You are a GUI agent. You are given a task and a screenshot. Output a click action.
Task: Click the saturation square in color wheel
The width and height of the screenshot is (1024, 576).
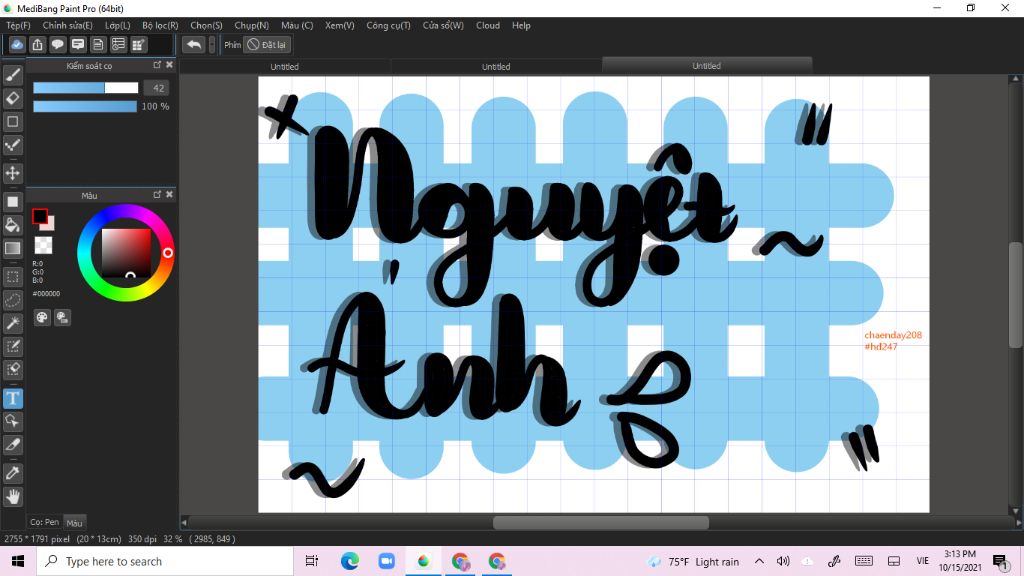tap(126, 253)
